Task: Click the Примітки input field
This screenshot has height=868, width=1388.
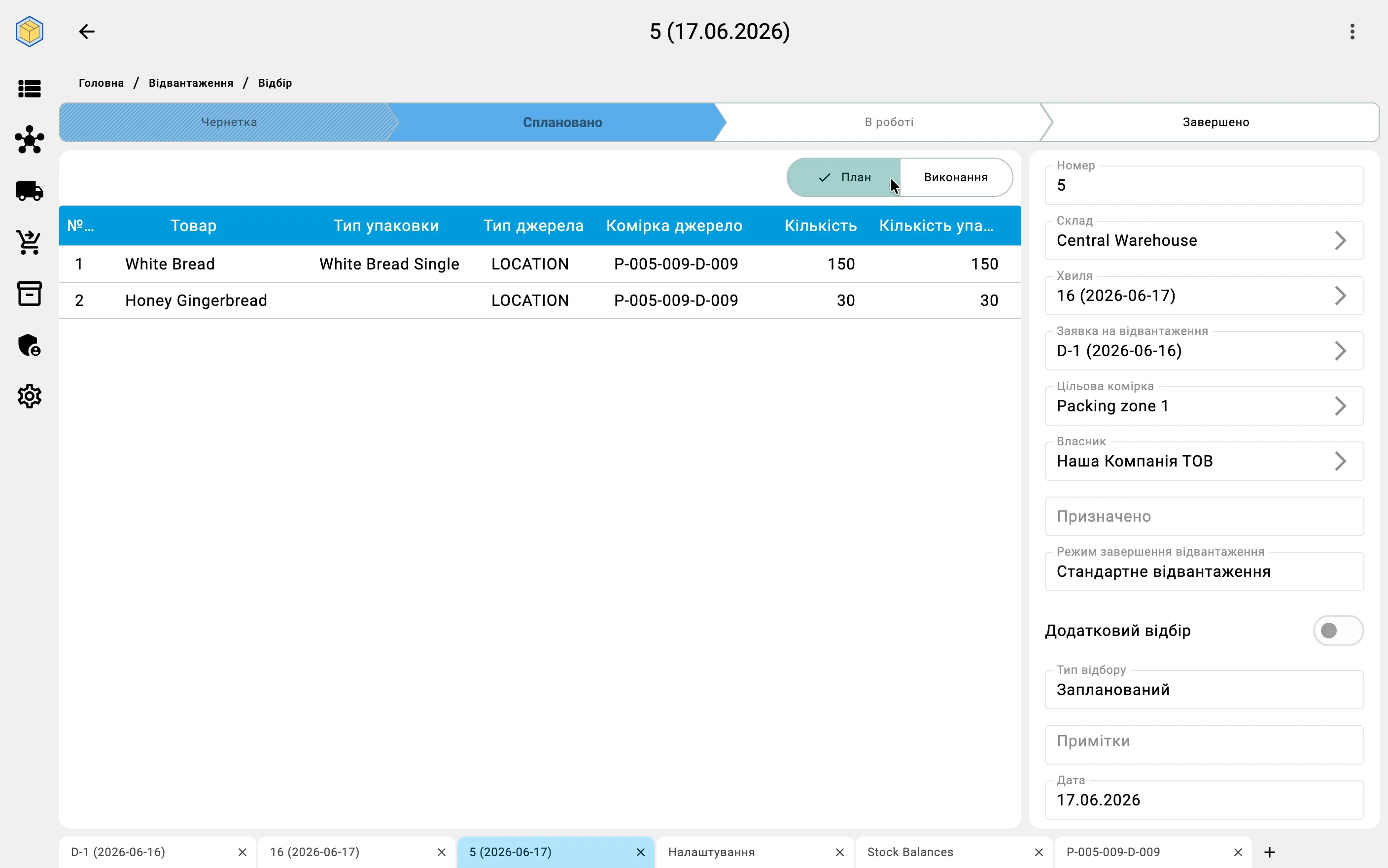Action: click(1204, 744)
